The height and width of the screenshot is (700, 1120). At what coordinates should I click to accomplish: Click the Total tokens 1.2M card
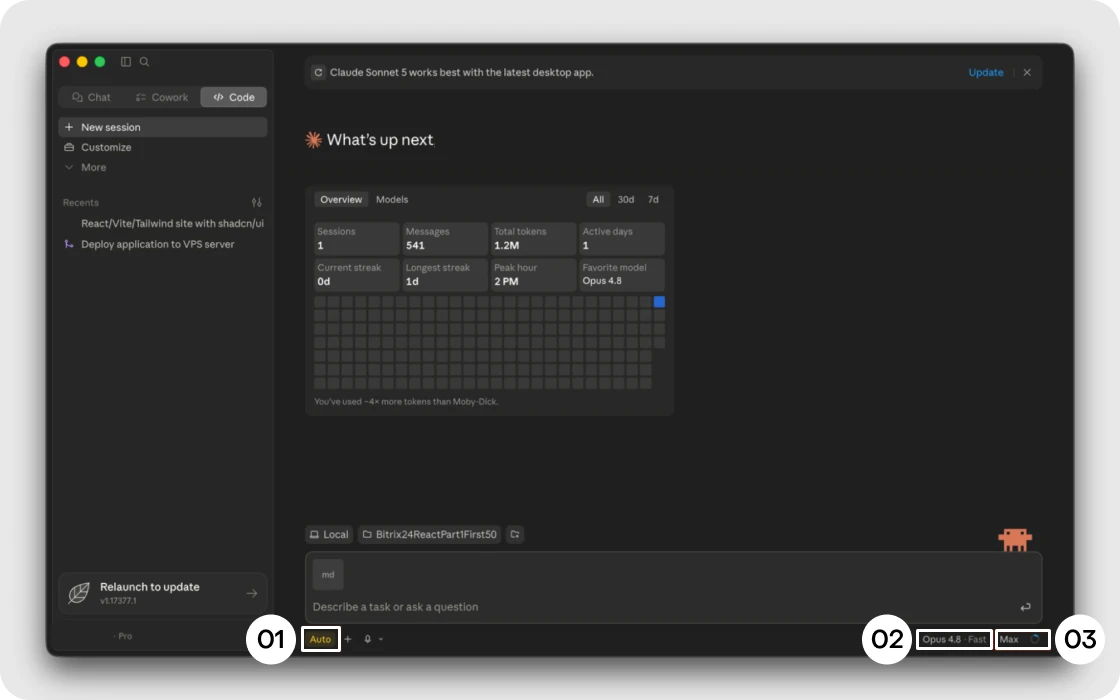534,239
